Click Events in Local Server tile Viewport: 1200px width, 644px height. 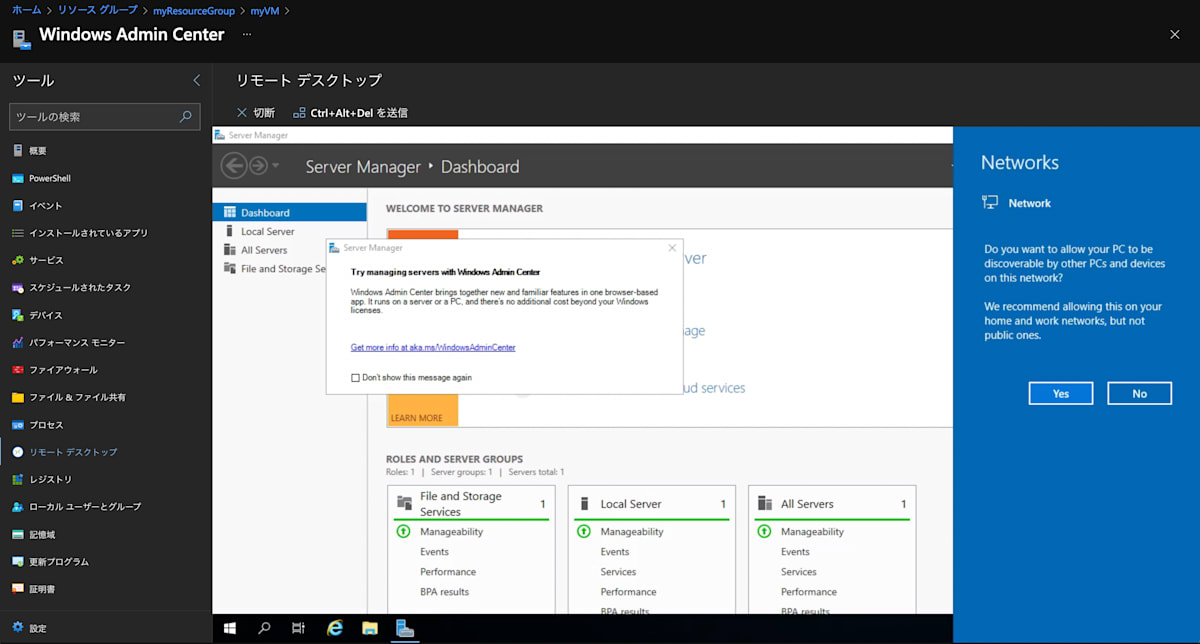click(615, 552)
